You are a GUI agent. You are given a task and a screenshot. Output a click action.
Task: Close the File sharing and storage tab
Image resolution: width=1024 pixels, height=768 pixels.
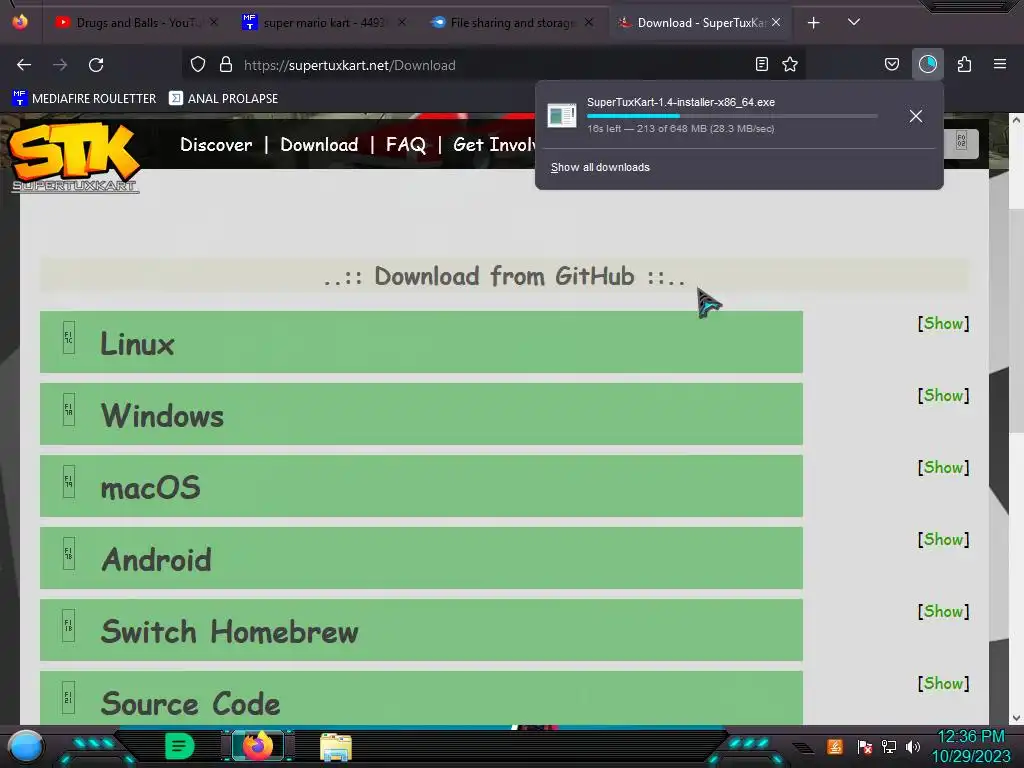tap(589, 22)
